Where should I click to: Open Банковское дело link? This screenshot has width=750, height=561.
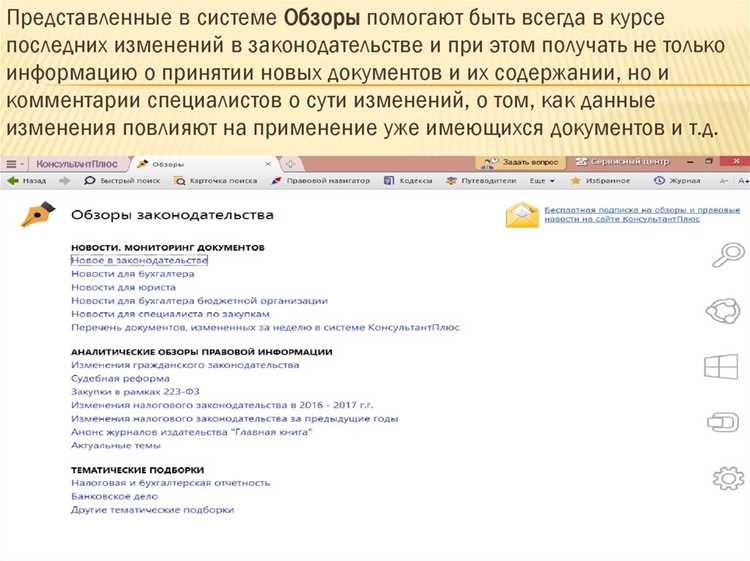coord(115,496)
